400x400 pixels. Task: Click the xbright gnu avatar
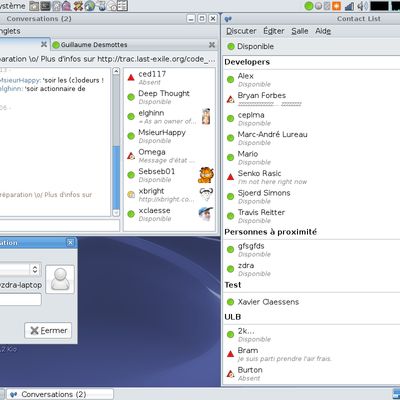[206, 194]
